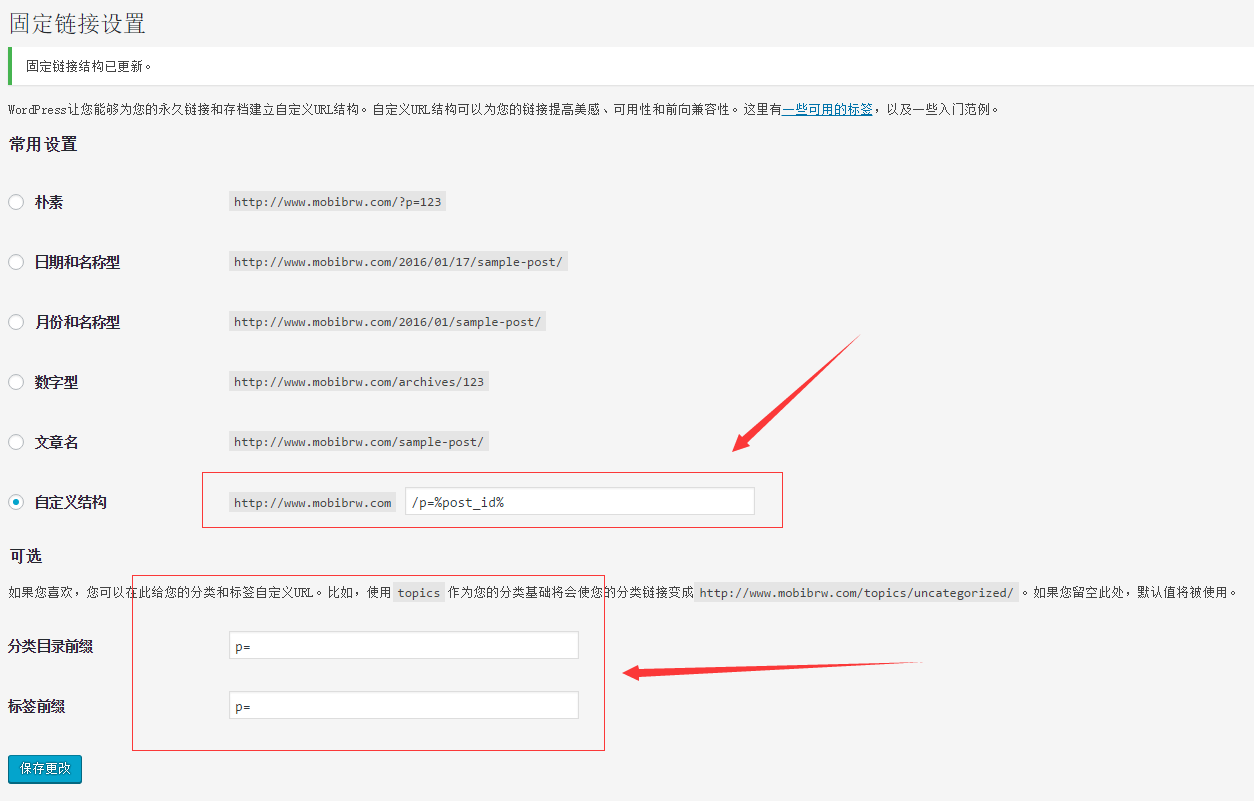The width and height of the screenshot is (1254, 801).
Task: Click the 分类目录前缀 label text
Action: tap(51, 647)
